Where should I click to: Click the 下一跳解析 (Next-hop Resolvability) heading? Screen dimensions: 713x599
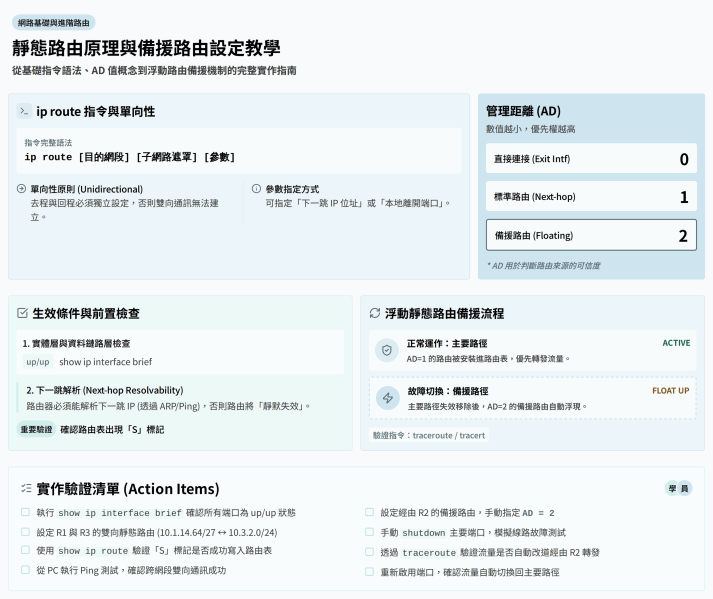105,390
